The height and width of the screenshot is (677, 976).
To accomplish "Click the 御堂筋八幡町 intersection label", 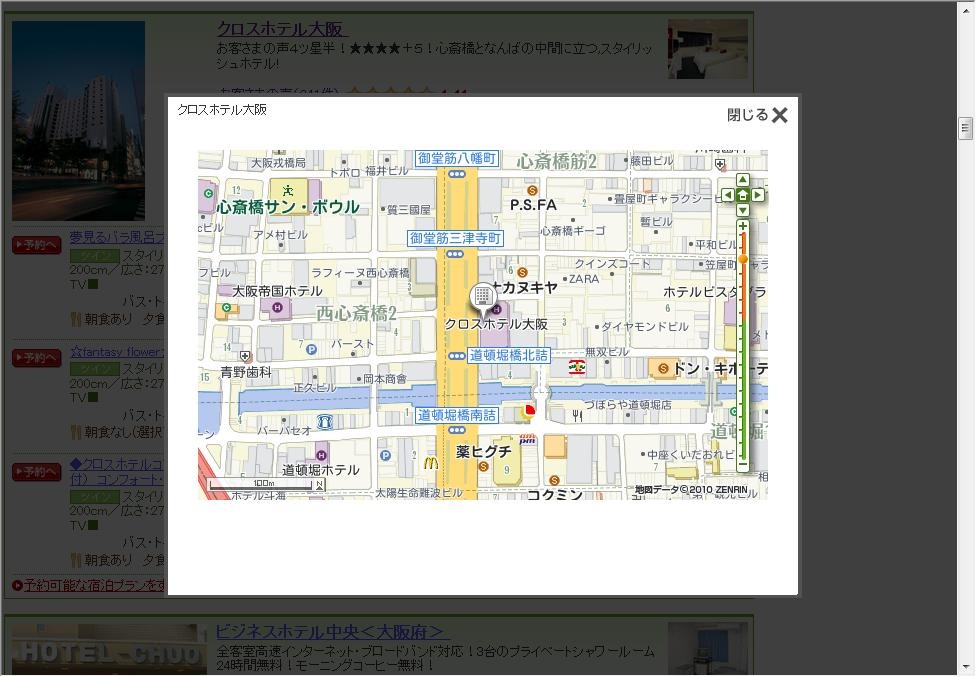I will (x=457, y=159).
